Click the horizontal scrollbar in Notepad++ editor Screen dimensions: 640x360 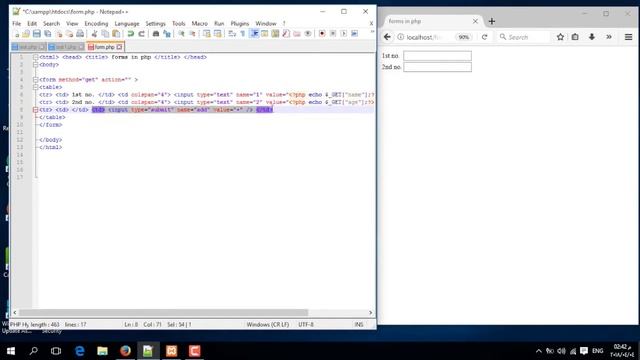click(x=163, y=313)
